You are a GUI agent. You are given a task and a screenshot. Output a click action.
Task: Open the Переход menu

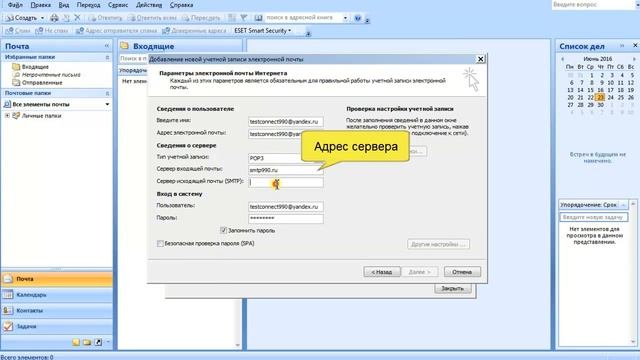[x=88, y=5]
